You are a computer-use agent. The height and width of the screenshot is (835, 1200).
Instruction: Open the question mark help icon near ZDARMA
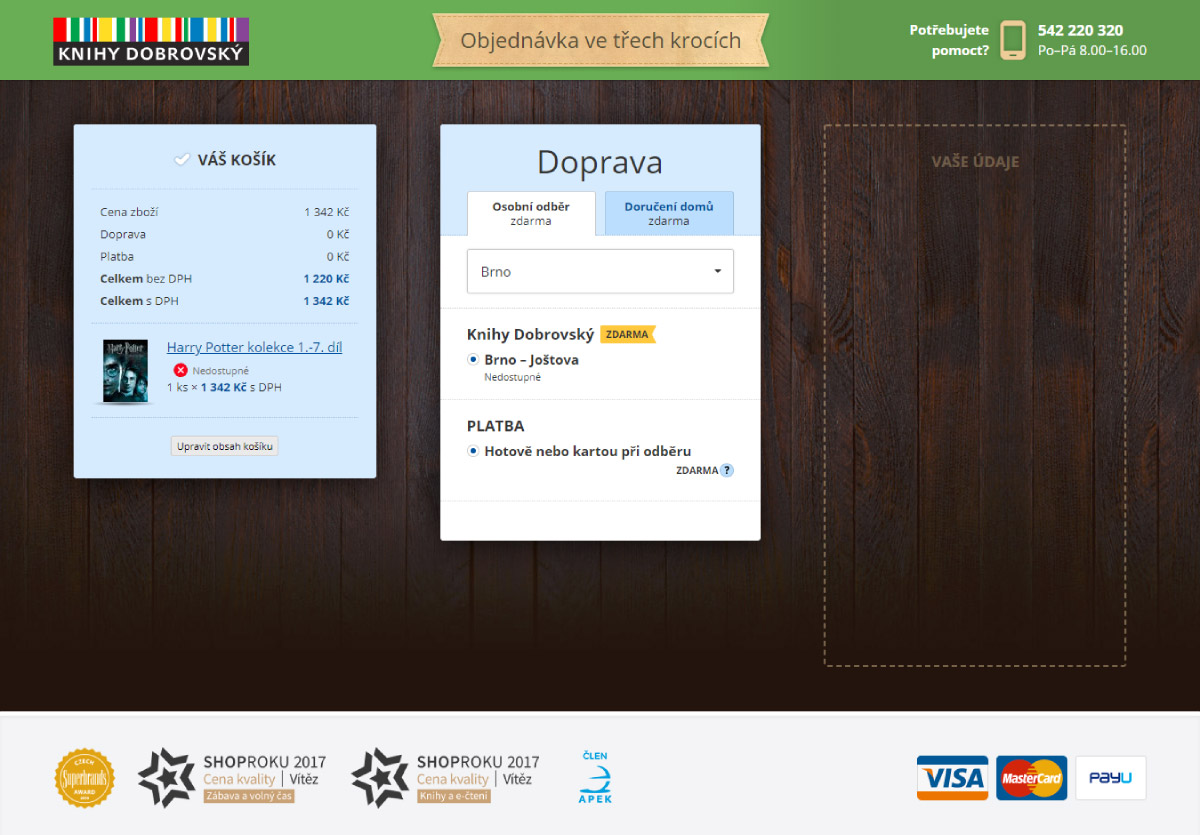[x=727, y=470]
